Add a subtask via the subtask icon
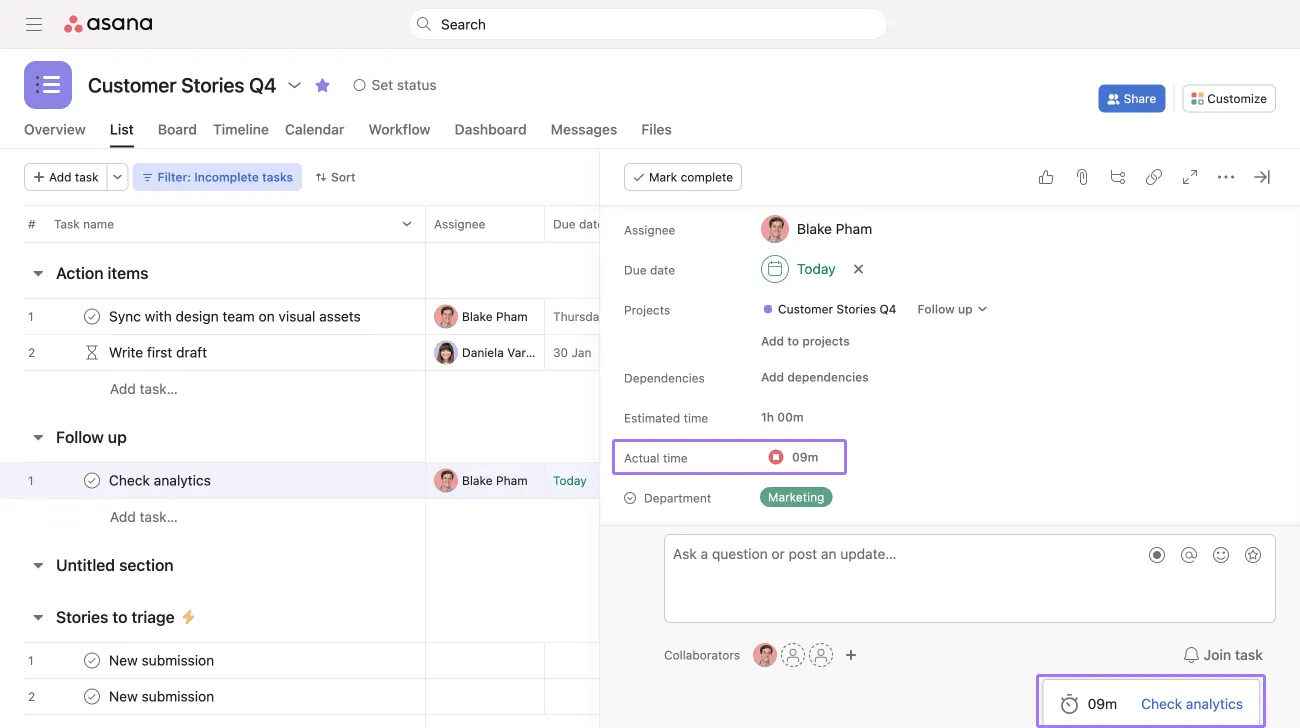 tap(1117, 177)
